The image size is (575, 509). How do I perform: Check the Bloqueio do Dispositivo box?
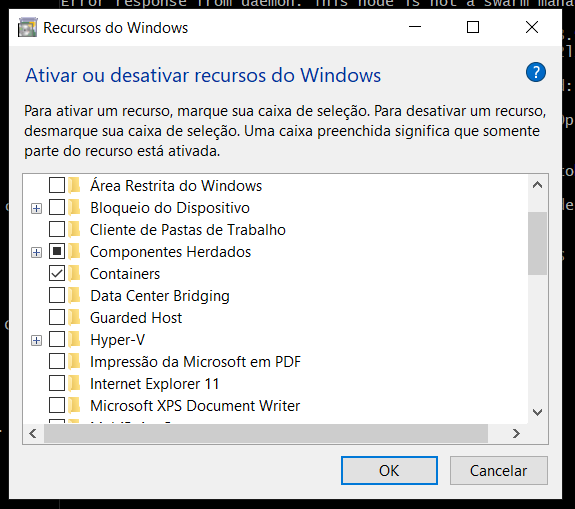tap(57, 208)
